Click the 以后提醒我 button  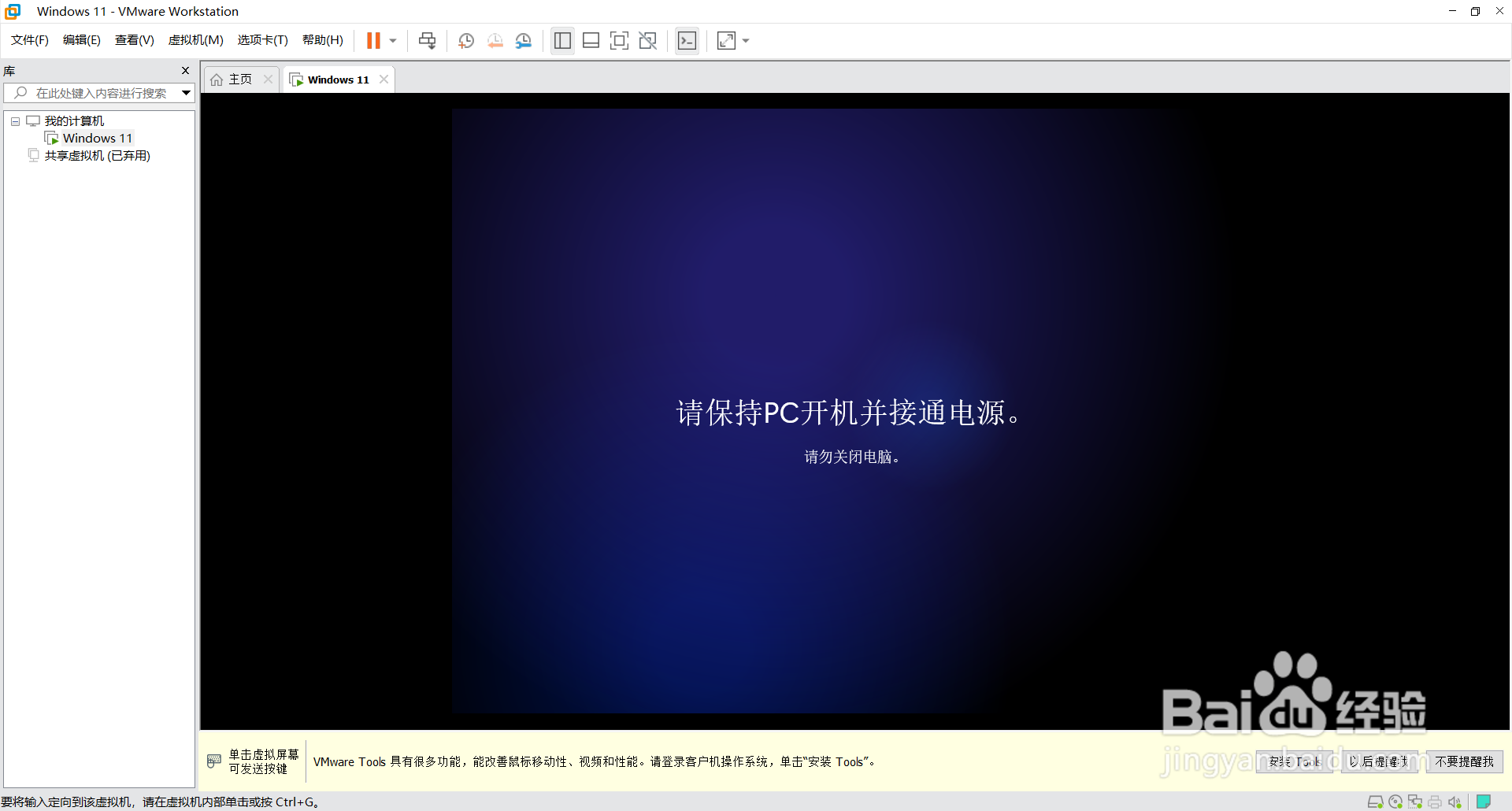tap(1379, 761)
